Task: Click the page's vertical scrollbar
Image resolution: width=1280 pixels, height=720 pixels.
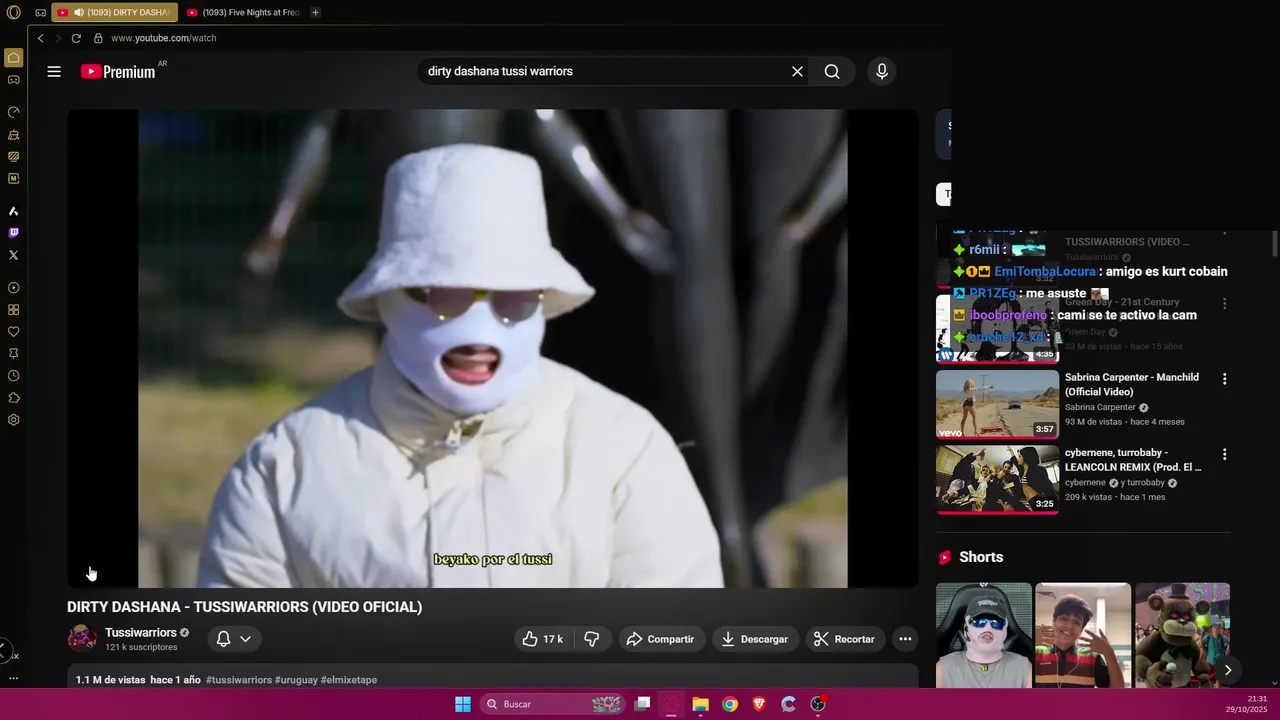Action: click(1274, 245)
